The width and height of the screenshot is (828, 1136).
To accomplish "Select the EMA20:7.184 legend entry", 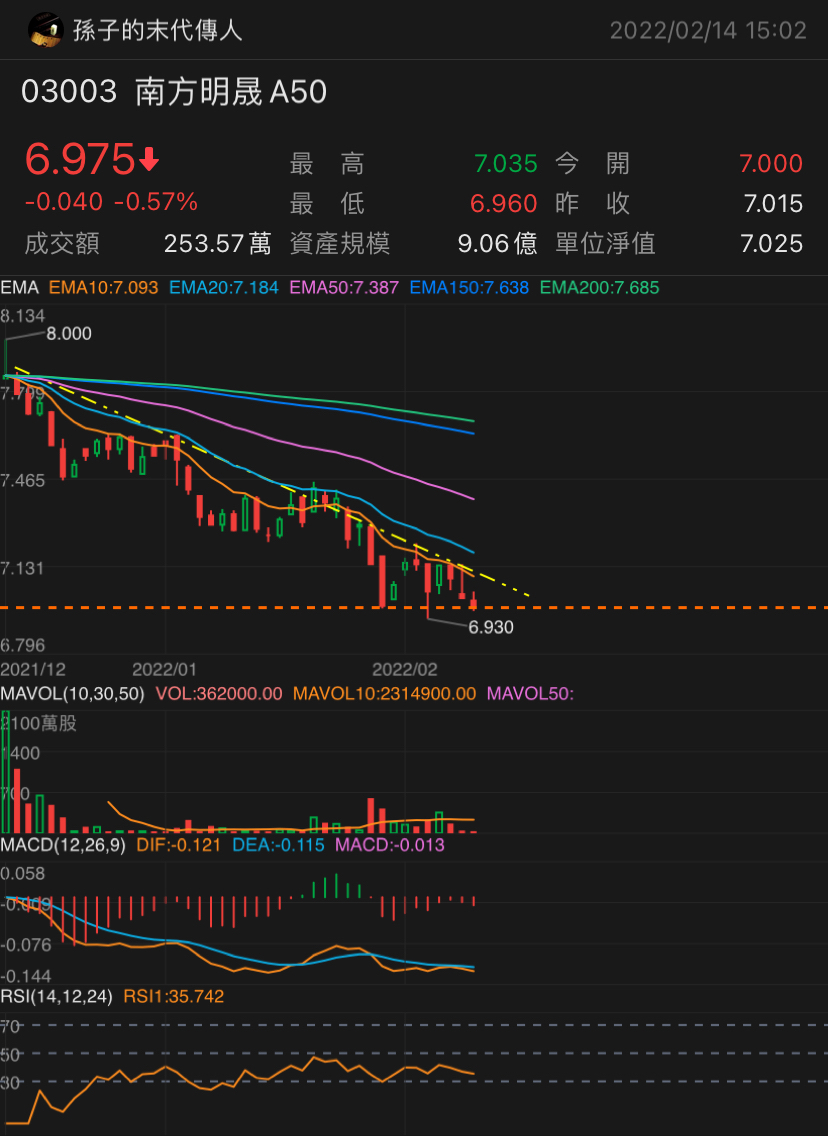I will point(224,288).
